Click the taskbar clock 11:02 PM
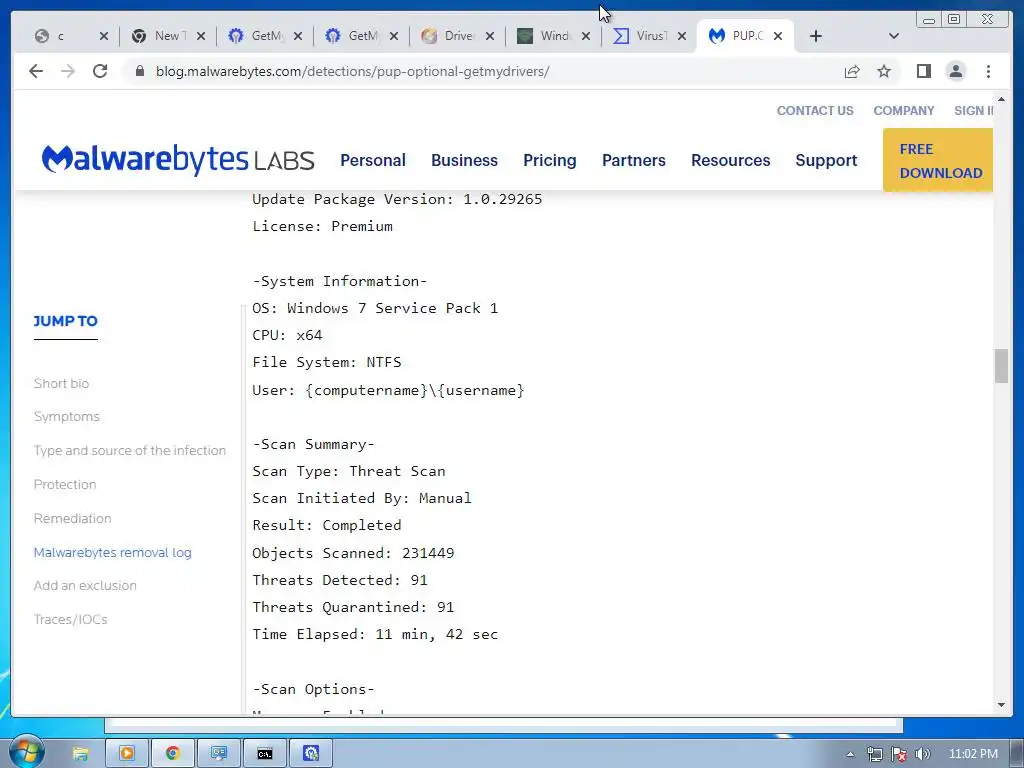Image resolution: width=1024 pixels, height=768 pixels. [973, 754]
